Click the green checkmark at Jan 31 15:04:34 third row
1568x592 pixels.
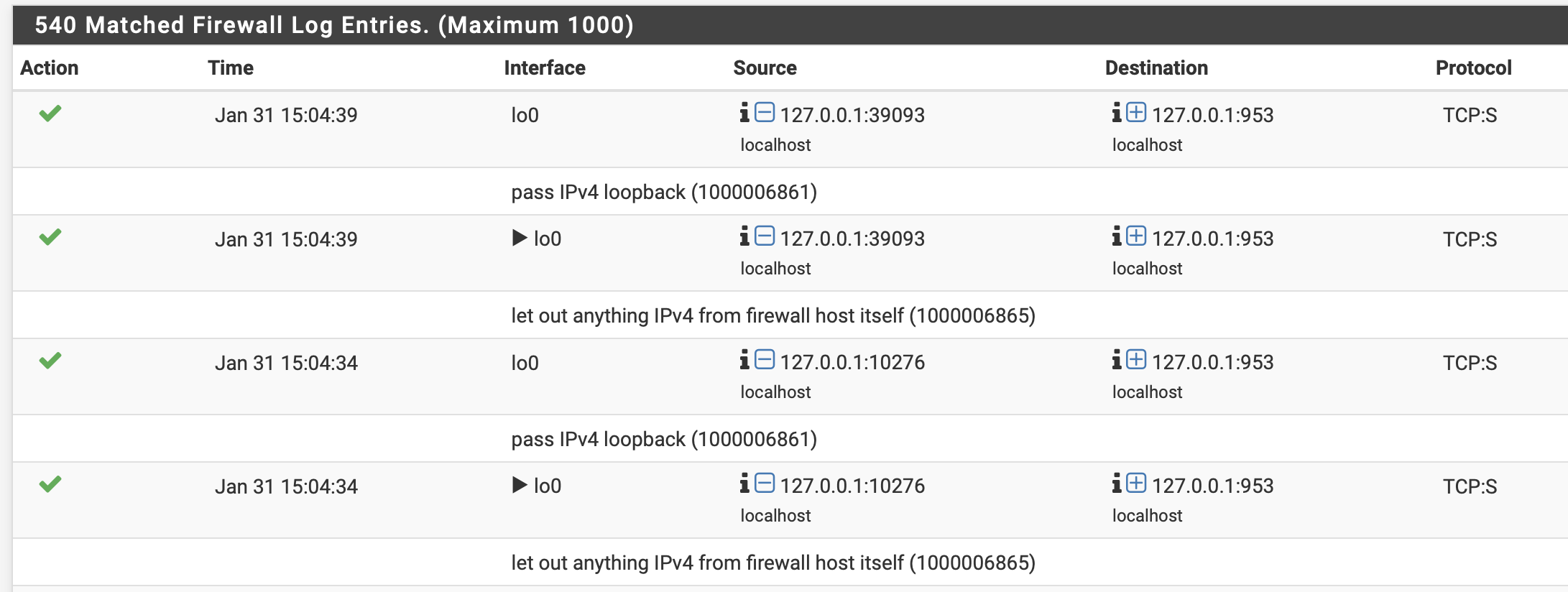coord(50,361)
